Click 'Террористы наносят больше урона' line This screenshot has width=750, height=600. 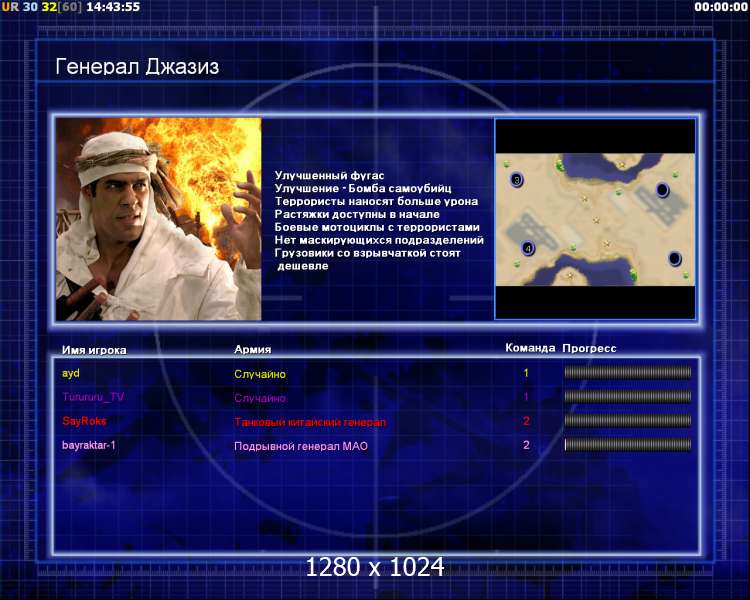click(x=376, y=201)
